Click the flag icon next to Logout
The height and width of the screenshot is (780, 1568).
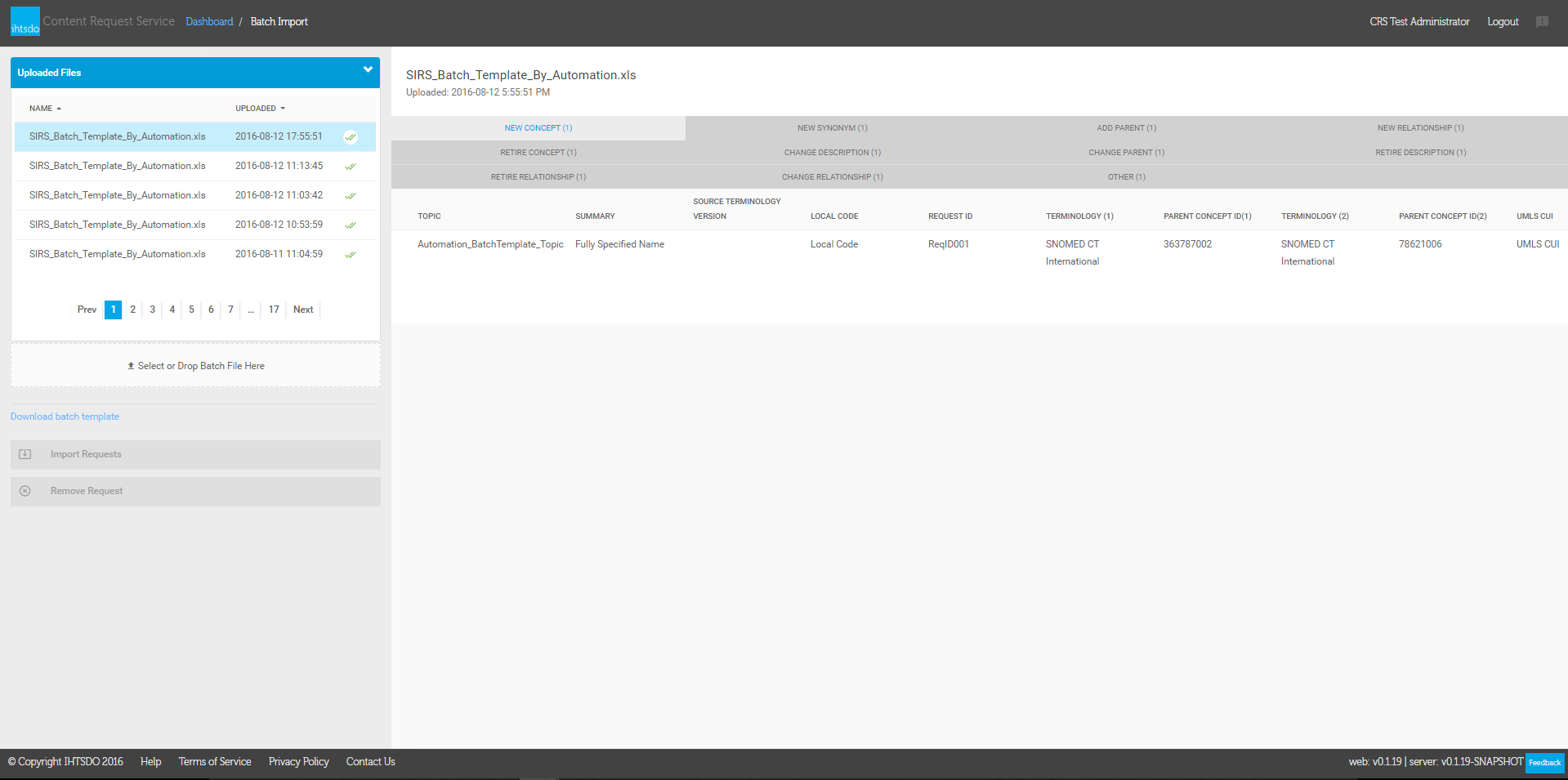click(x=1542, y=22)
